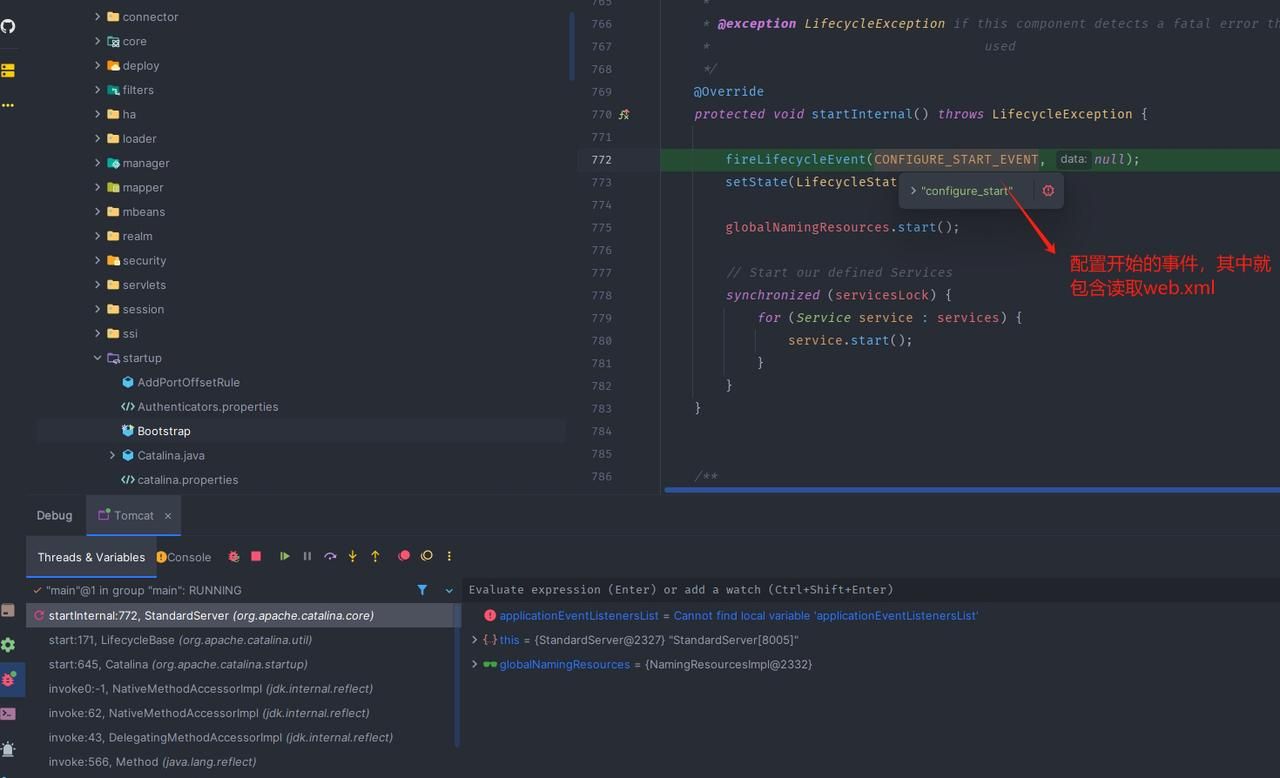1280x778 pixels.
Task: Stop the Tomcat debug session
Action: (x=256, y=556)
